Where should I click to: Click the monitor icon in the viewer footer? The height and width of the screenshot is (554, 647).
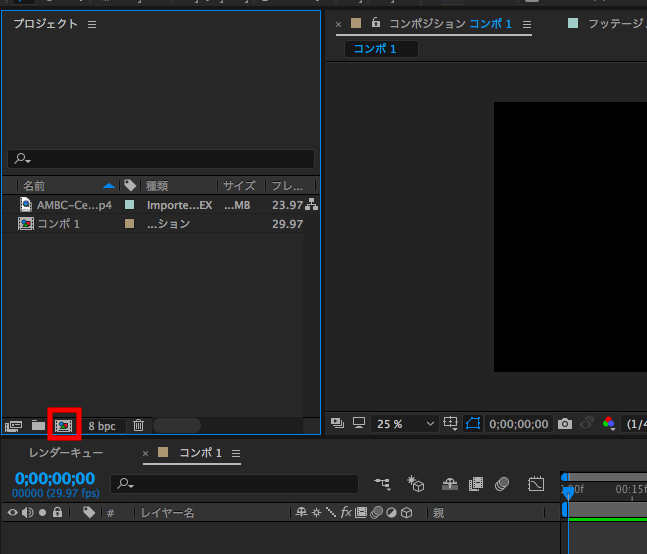pos(359,423)
